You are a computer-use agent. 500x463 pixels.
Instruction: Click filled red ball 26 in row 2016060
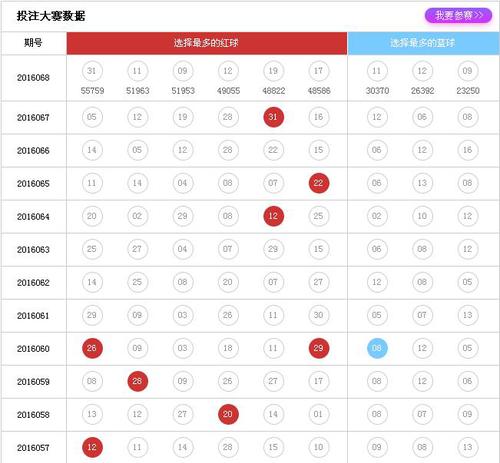click(x=92, y=348)
